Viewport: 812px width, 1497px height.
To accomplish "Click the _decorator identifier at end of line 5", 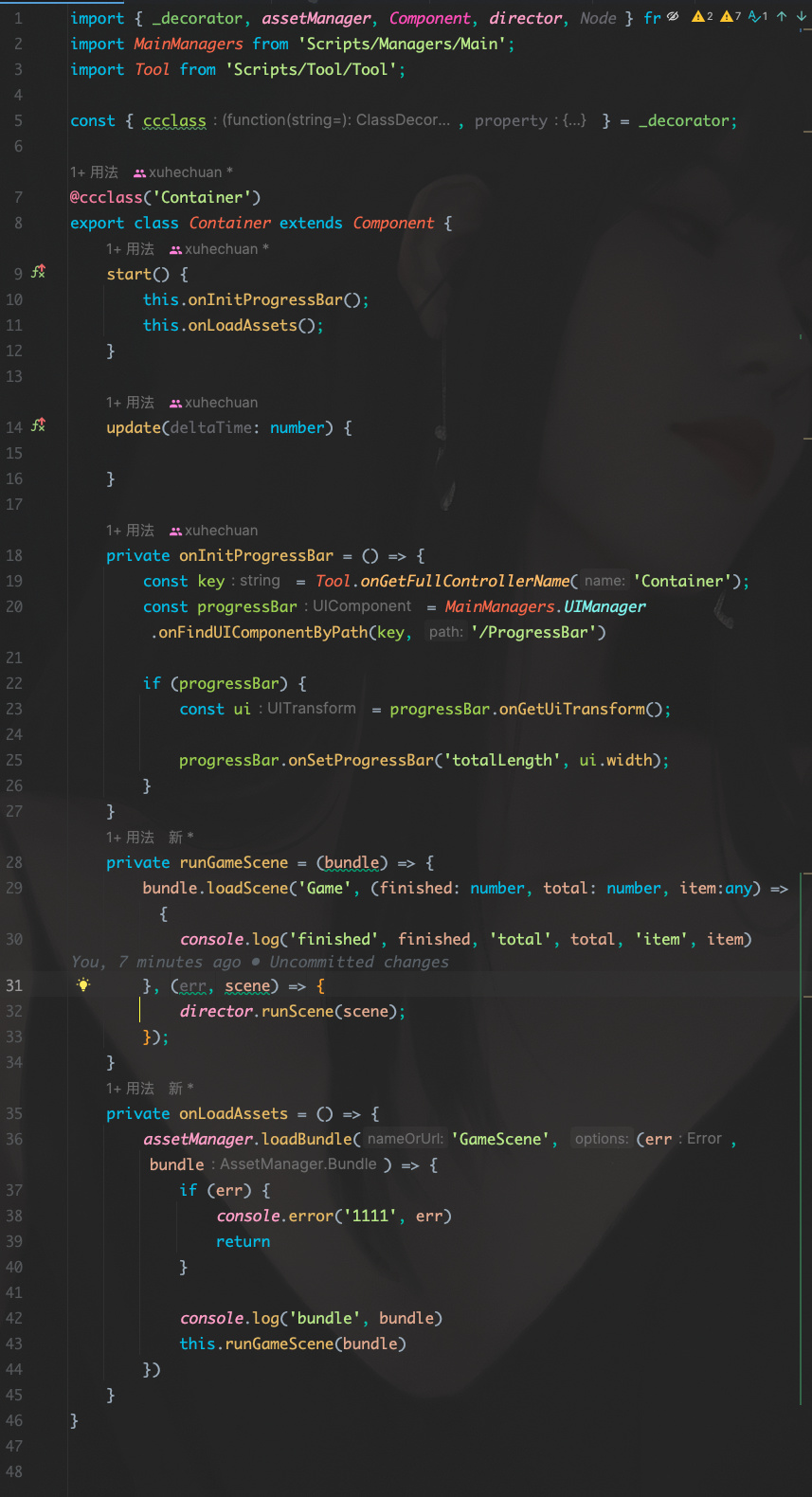I will point(683,120).
